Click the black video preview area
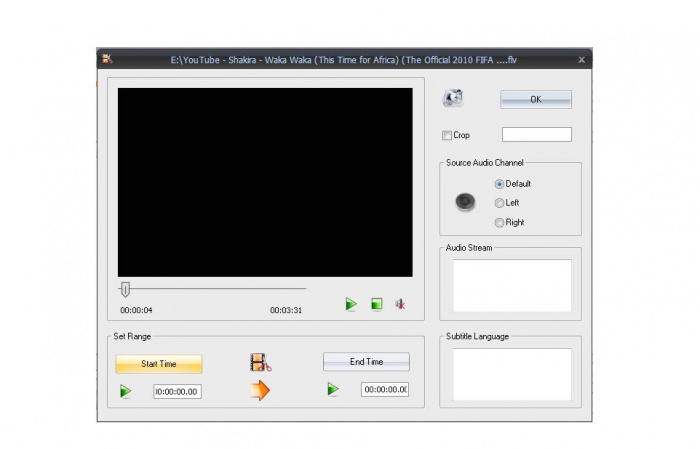 click(x=265, y=182)
